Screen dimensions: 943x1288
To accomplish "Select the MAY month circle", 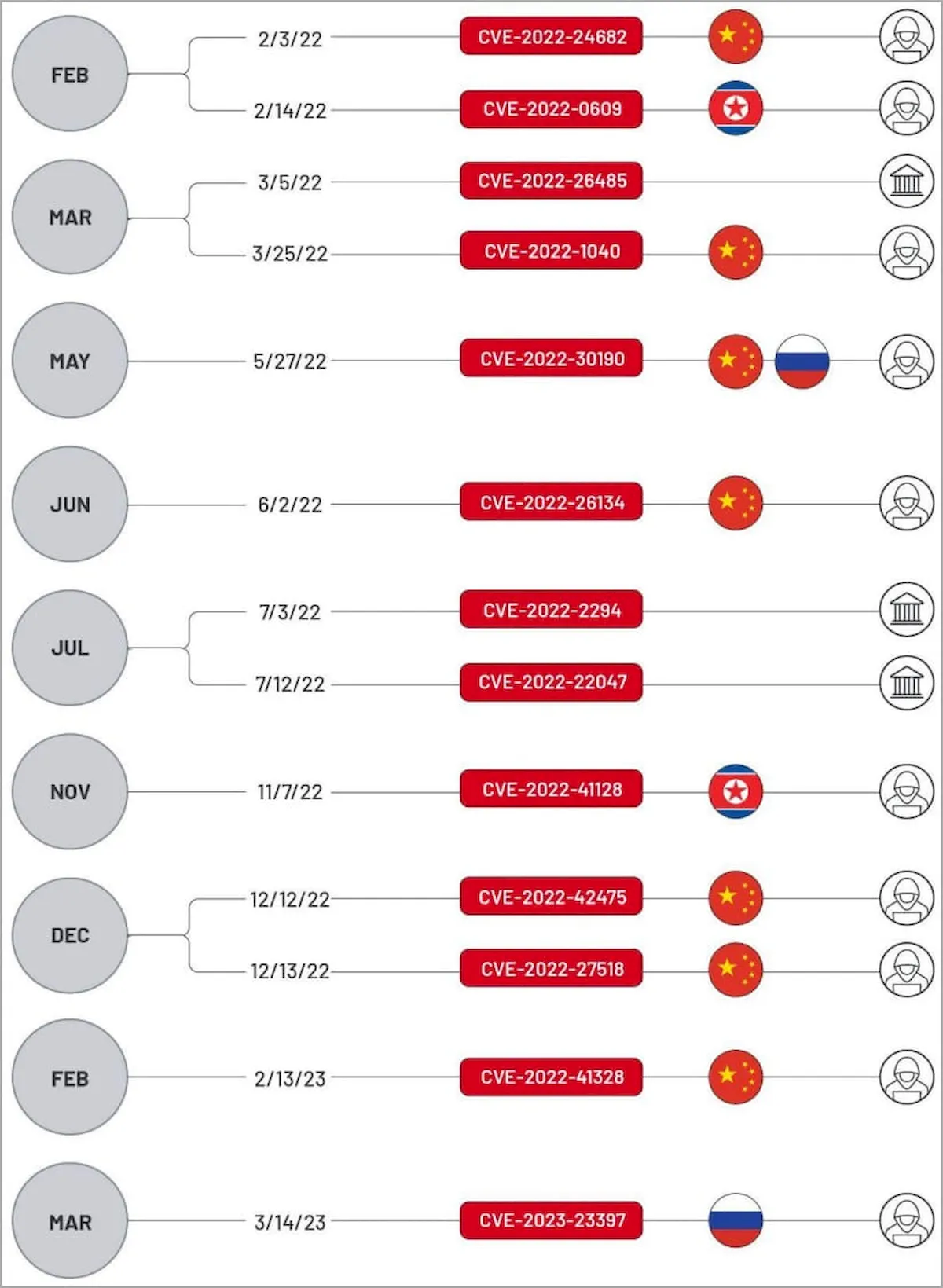I will point(70,361).
